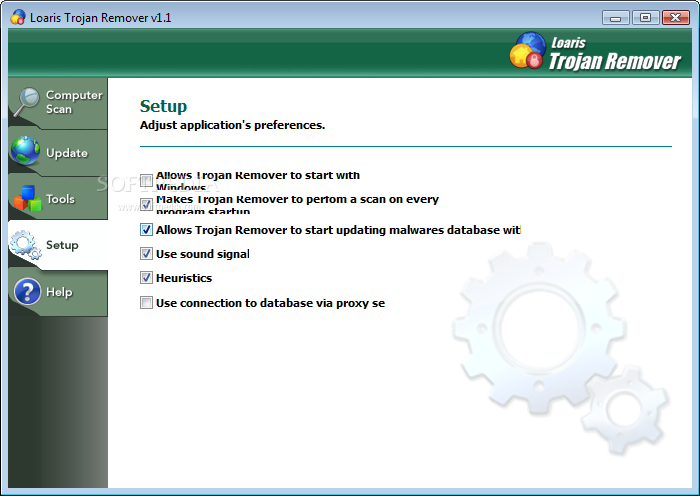Open the Tools tab
Image resolution: width=700 pixels, height=496 pixels.
(58, 198)
